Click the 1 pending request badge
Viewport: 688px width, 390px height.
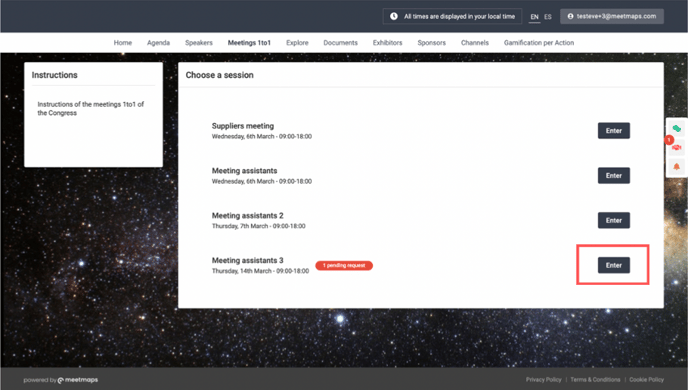(x=344, y=265)
